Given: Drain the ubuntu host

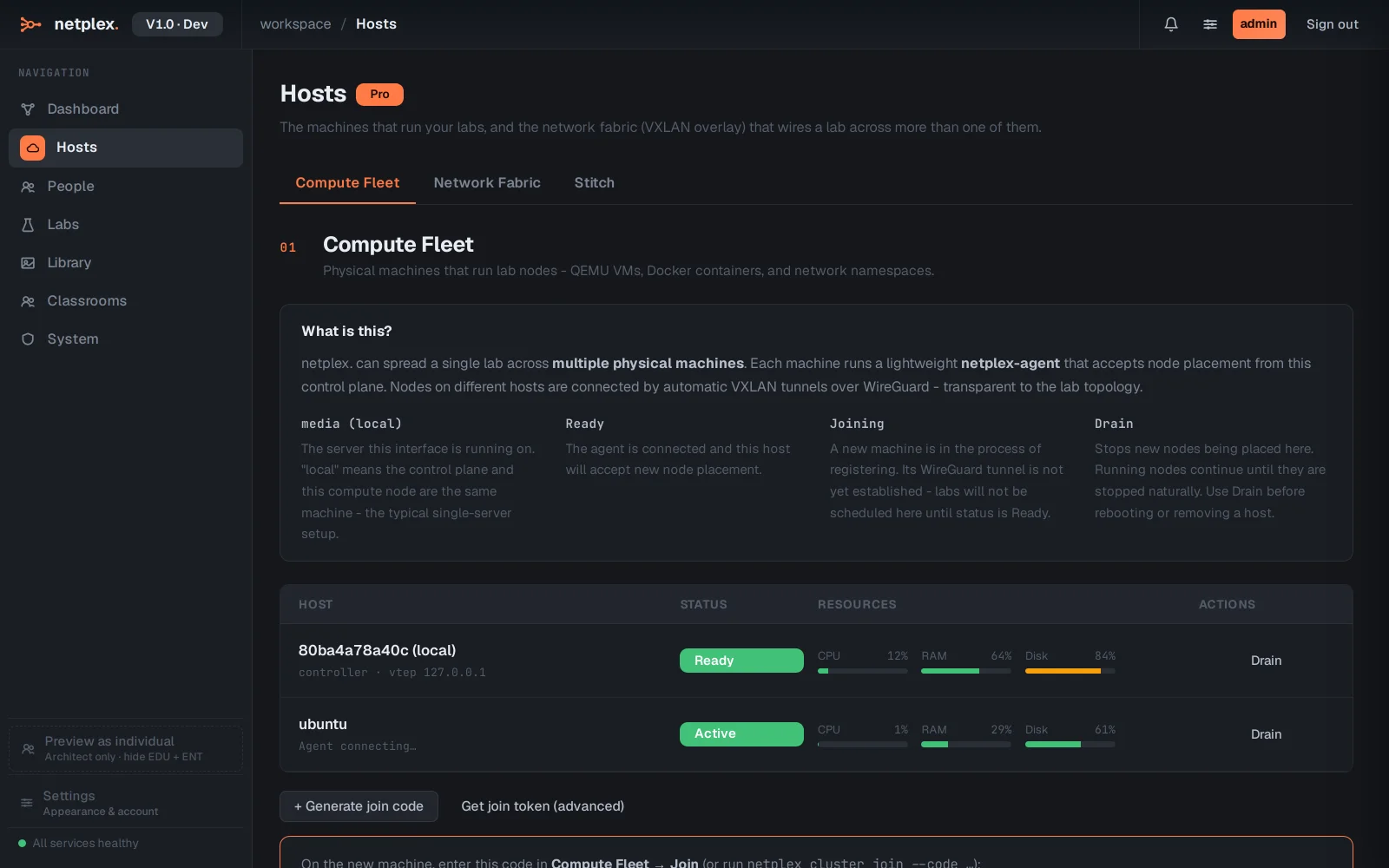Looking at the screenshot, I should pos(1266,734).
